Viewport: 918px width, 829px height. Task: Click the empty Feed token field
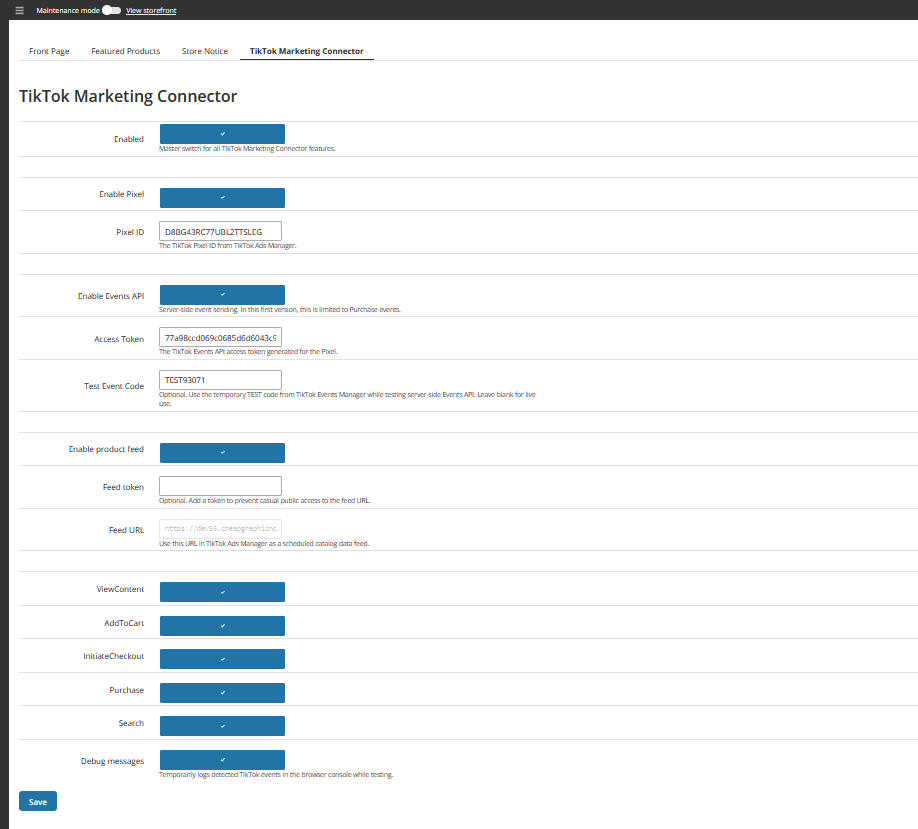220,486
